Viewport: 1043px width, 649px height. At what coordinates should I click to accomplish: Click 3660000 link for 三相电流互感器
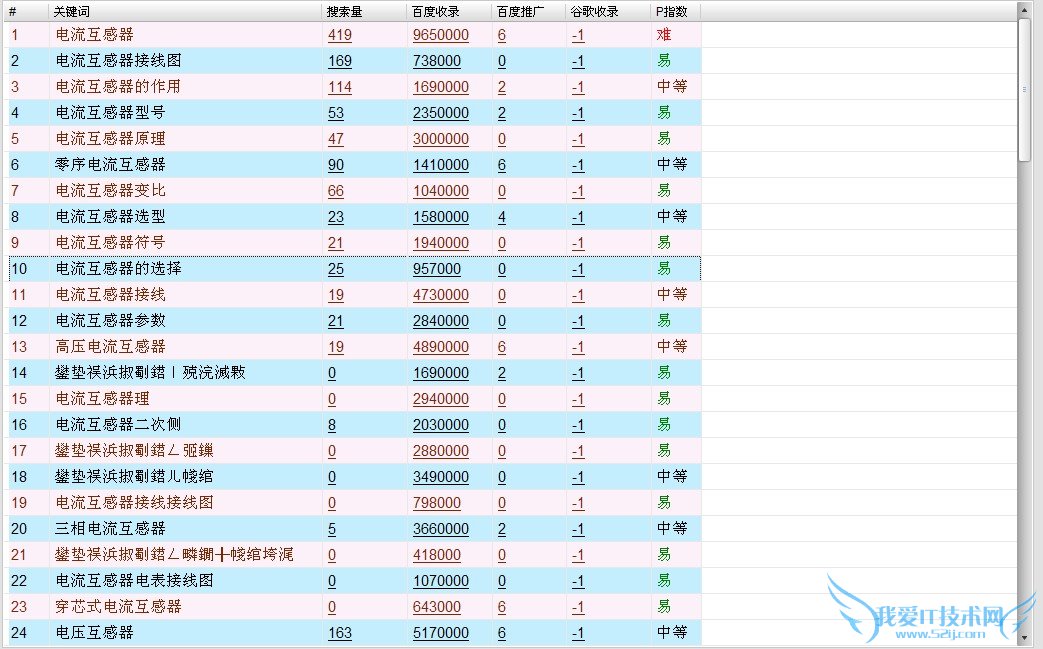[440, 529]
